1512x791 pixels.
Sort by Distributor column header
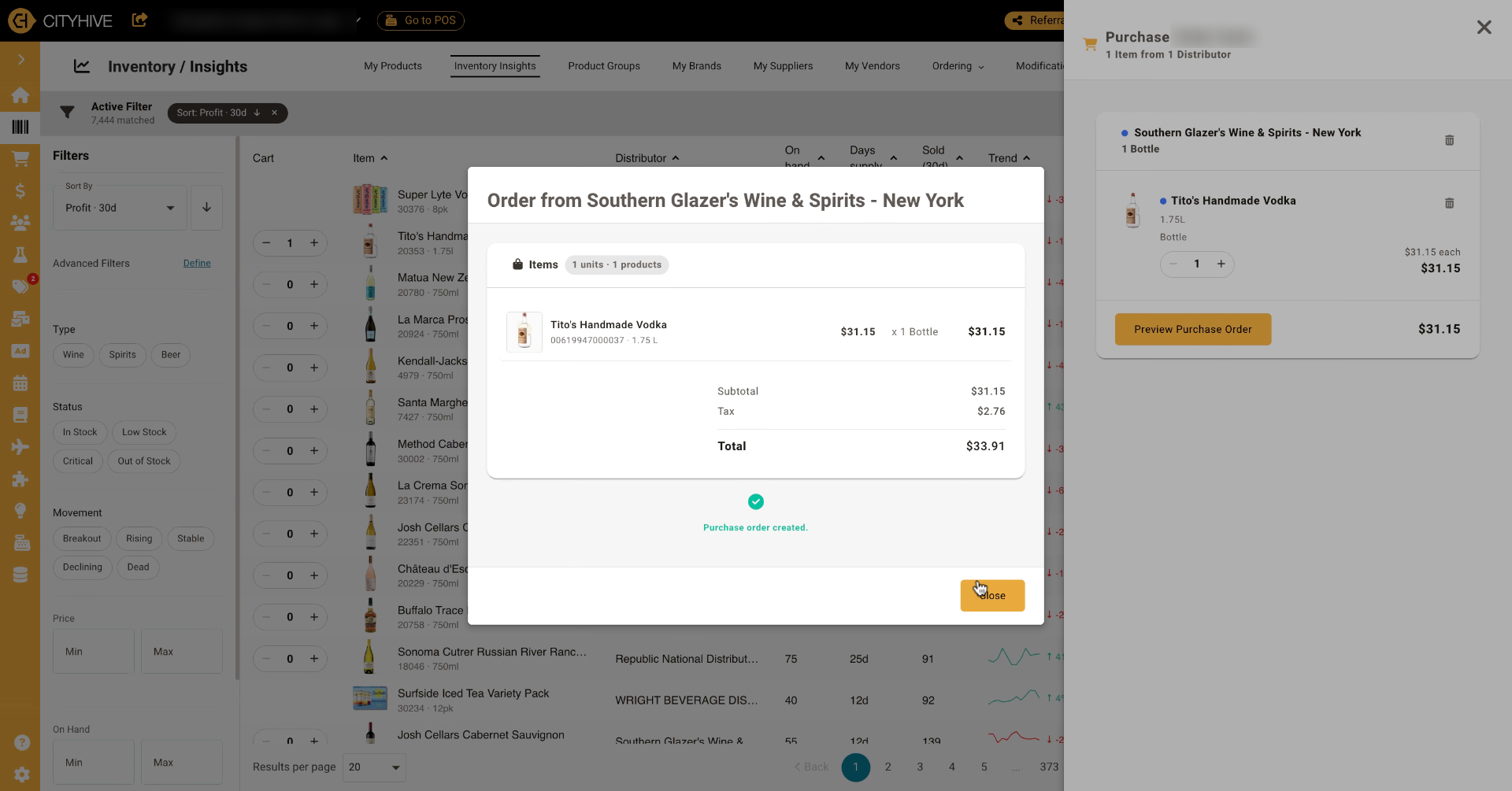click(647, 158)
